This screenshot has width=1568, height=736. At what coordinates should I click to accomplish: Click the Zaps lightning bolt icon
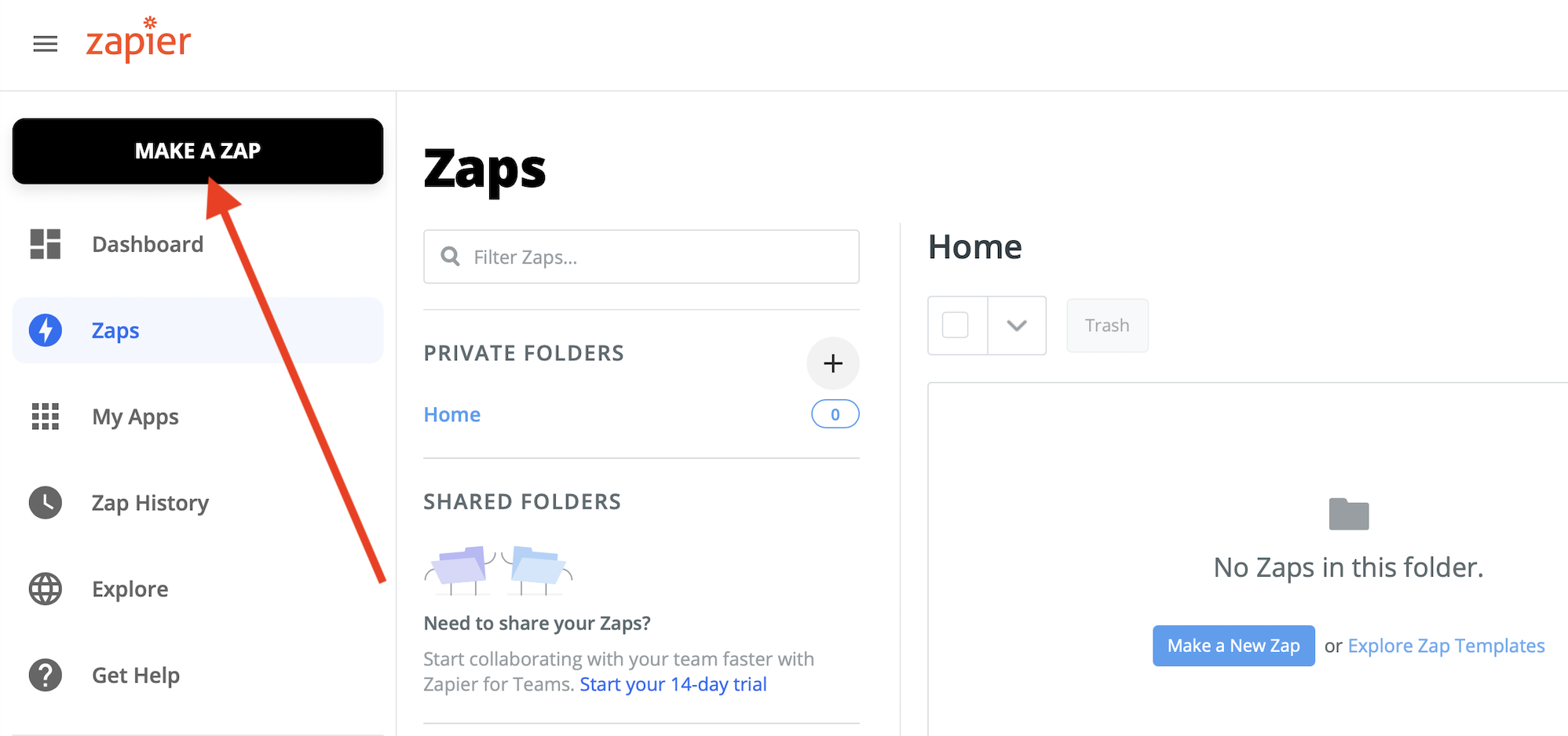tap(45, 330)
